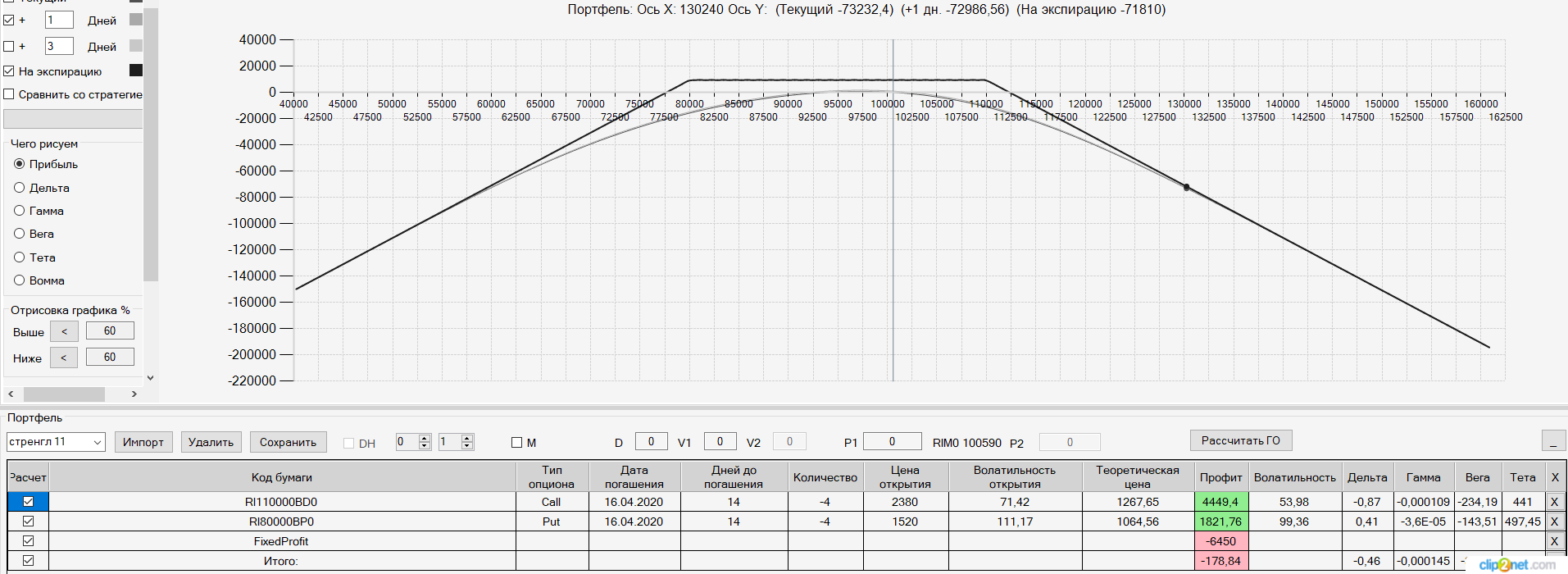
Task: Click the Тип опциона column header
Action: tap(552, 477)
